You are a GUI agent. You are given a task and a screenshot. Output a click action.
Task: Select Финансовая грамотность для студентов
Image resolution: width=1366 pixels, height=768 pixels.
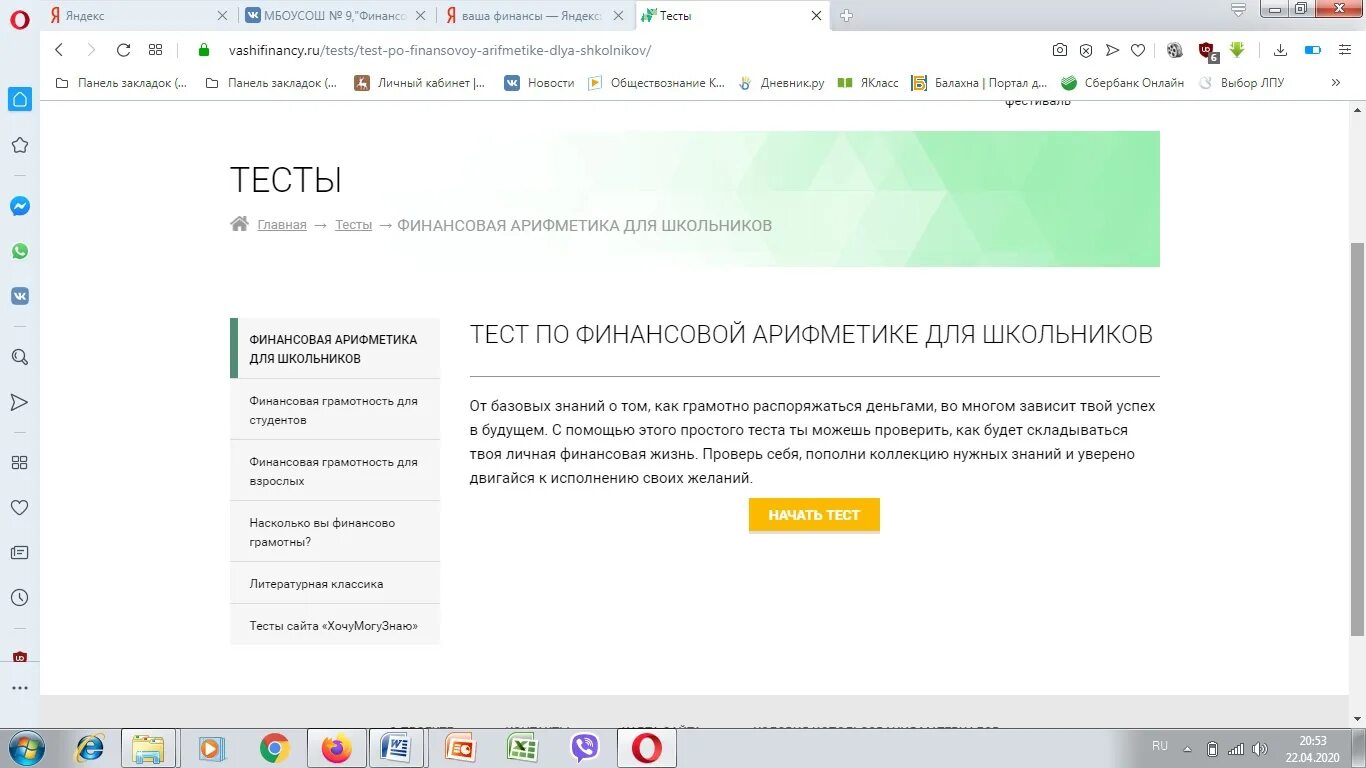point(335,410)
